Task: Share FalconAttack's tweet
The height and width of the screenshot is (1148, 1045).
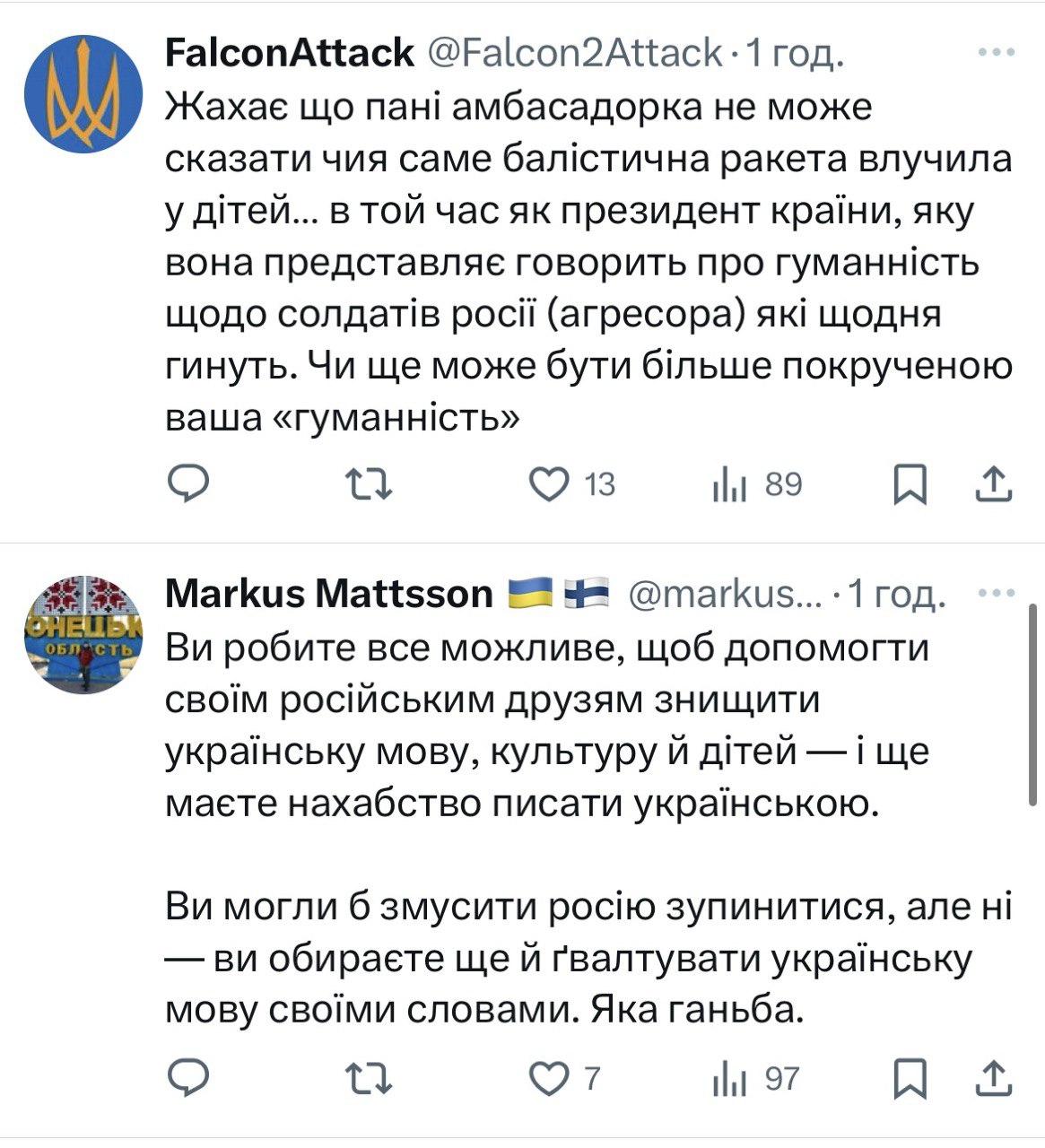Action: (x=994, y=485)
